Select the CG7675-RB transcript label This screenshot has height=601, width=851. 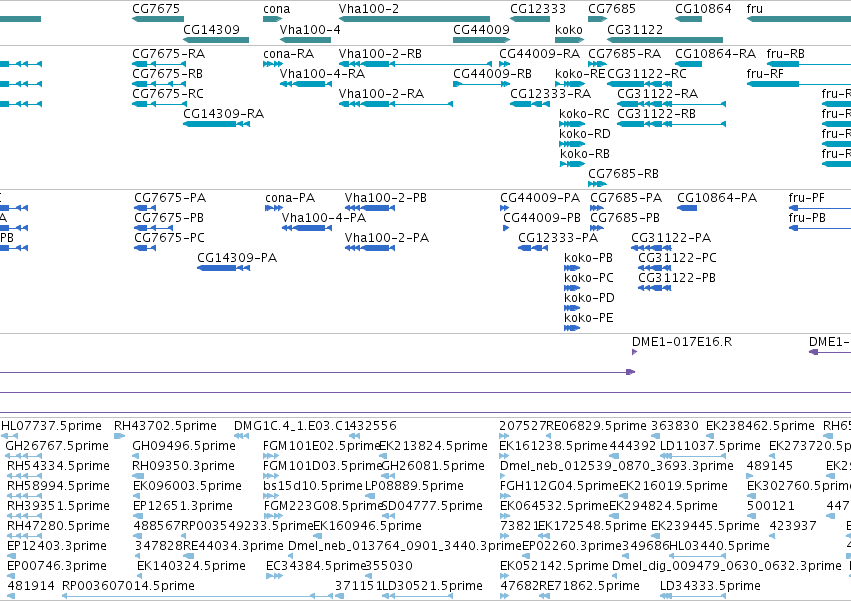click(168, 74)
